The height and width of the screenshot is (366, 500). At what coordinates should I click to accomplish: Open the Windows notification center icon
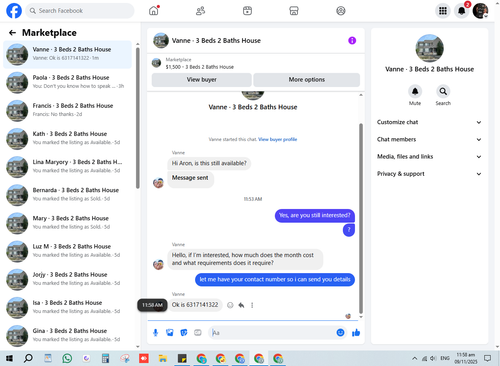pos(487,358)
